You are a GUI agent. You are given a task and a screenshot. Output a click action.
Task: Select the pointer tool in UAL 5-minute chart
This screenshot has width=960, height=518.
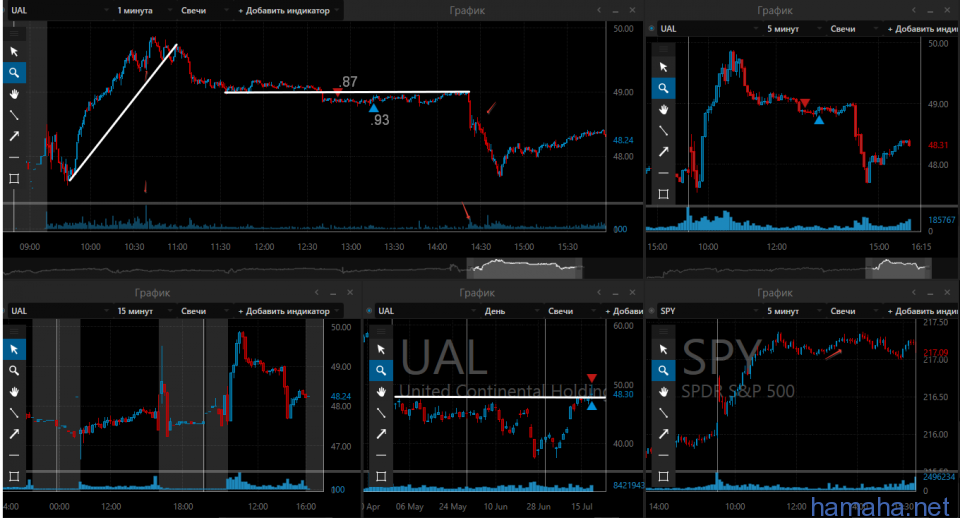(x=663, y=67)
